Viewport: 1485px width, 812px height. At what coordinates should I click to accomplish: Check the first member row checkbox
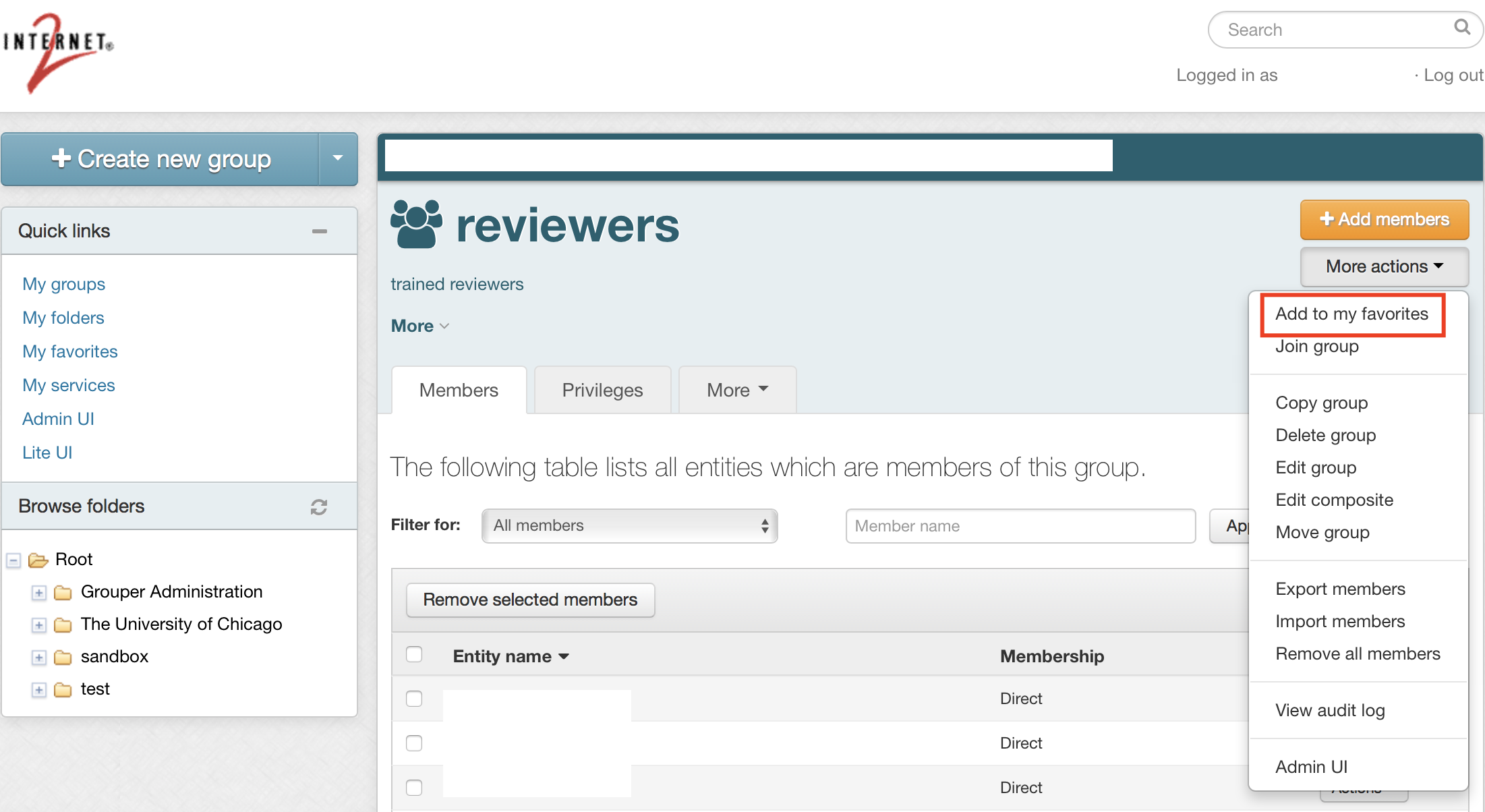(414, 699)
